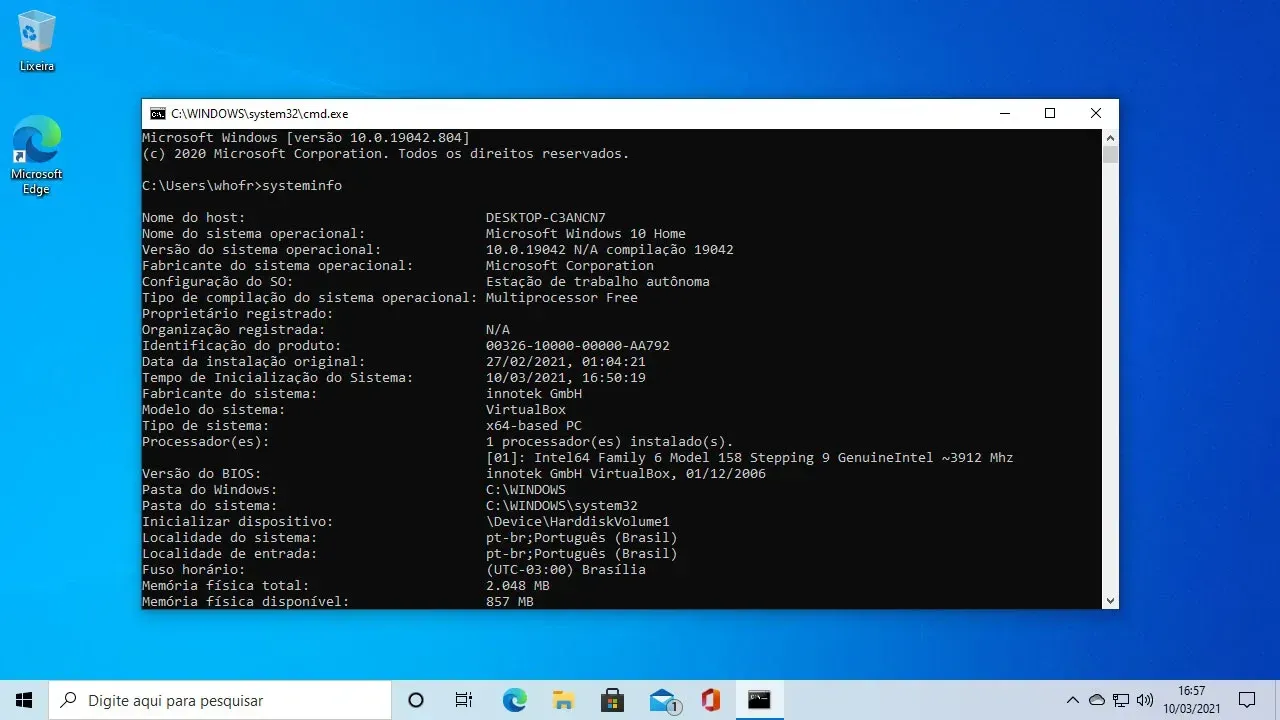Click the taskbar clock showing 16:57
This screenshot has height=720, width=1280.
[1191, 700]
